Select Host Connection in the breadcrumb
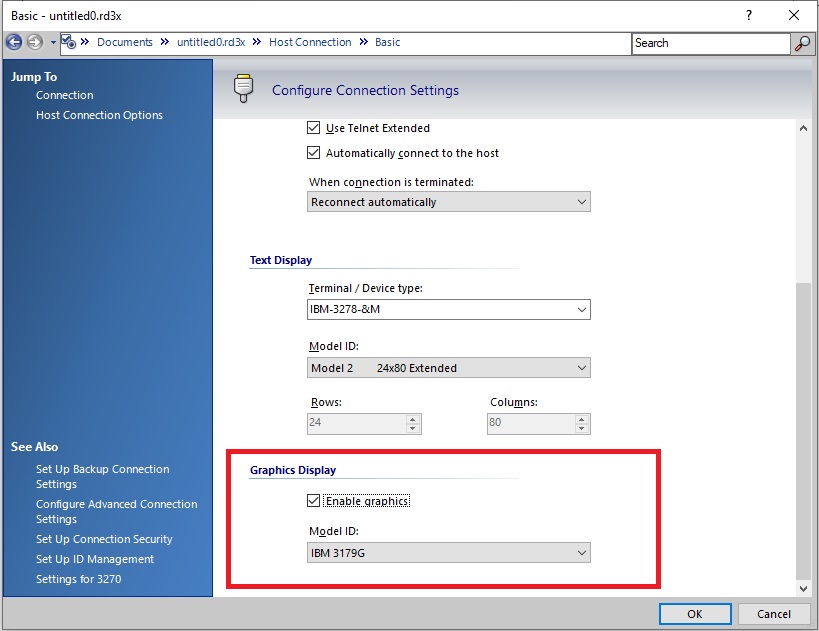Image resolution: width=819 pixels, height=631 pixels. [310, 42]
